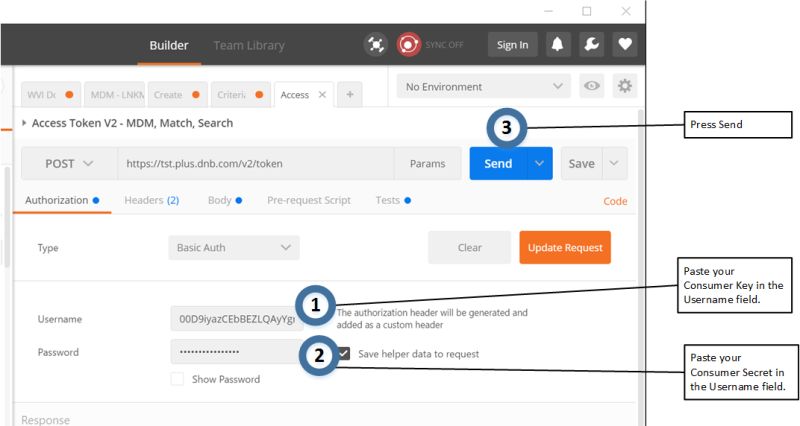Image resolution: width=800 pixels, height=426 pixels.
Task: Click the heart icon in the header
Action: [625, 44]
